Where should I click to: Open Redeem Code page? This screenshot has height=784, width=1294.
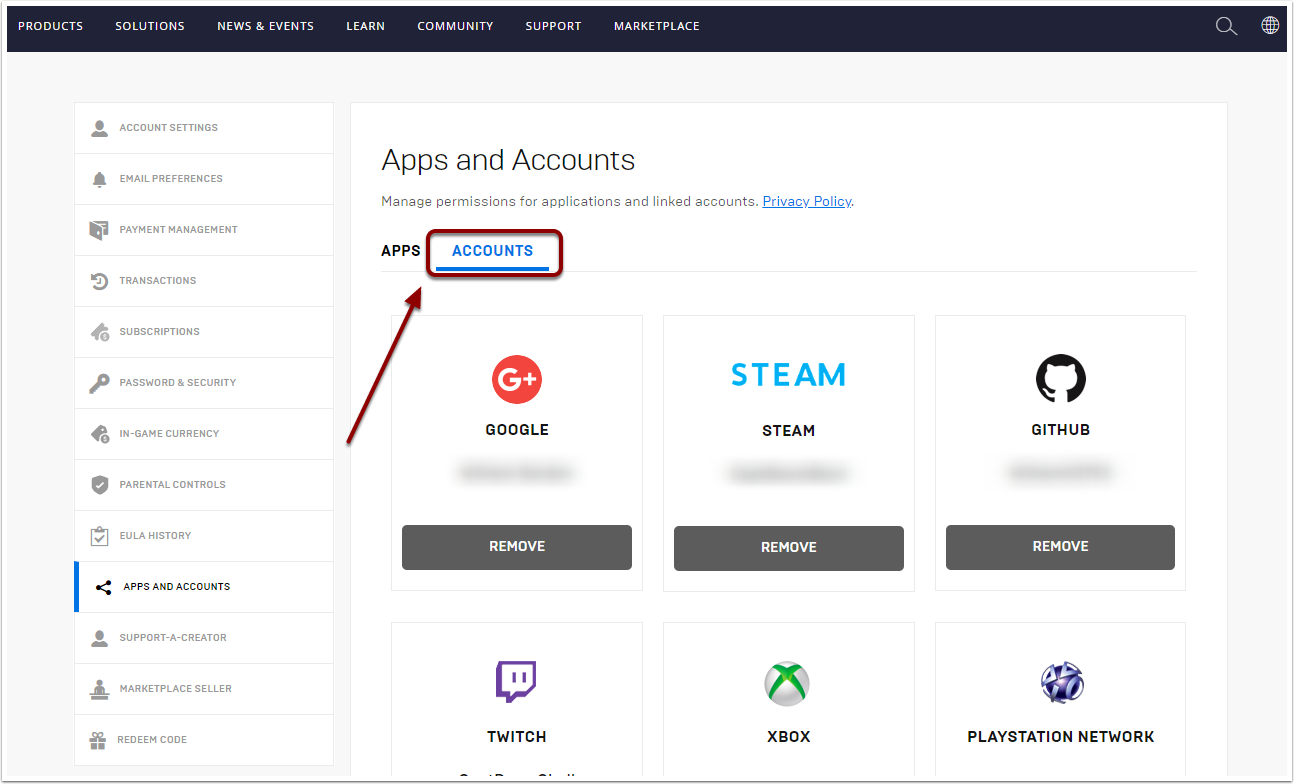204,740
